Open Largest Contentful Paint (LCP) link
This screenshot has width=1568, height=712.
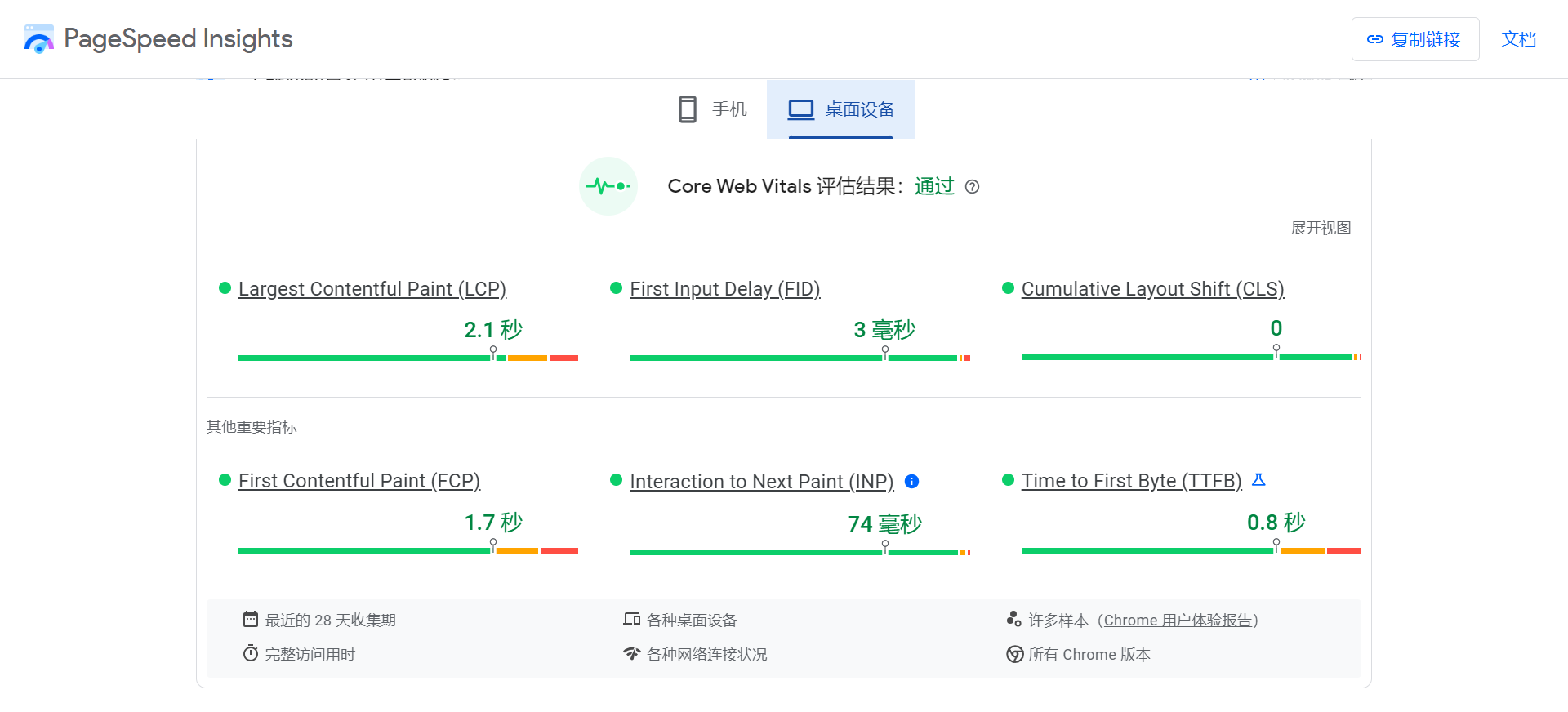[372, 289]
